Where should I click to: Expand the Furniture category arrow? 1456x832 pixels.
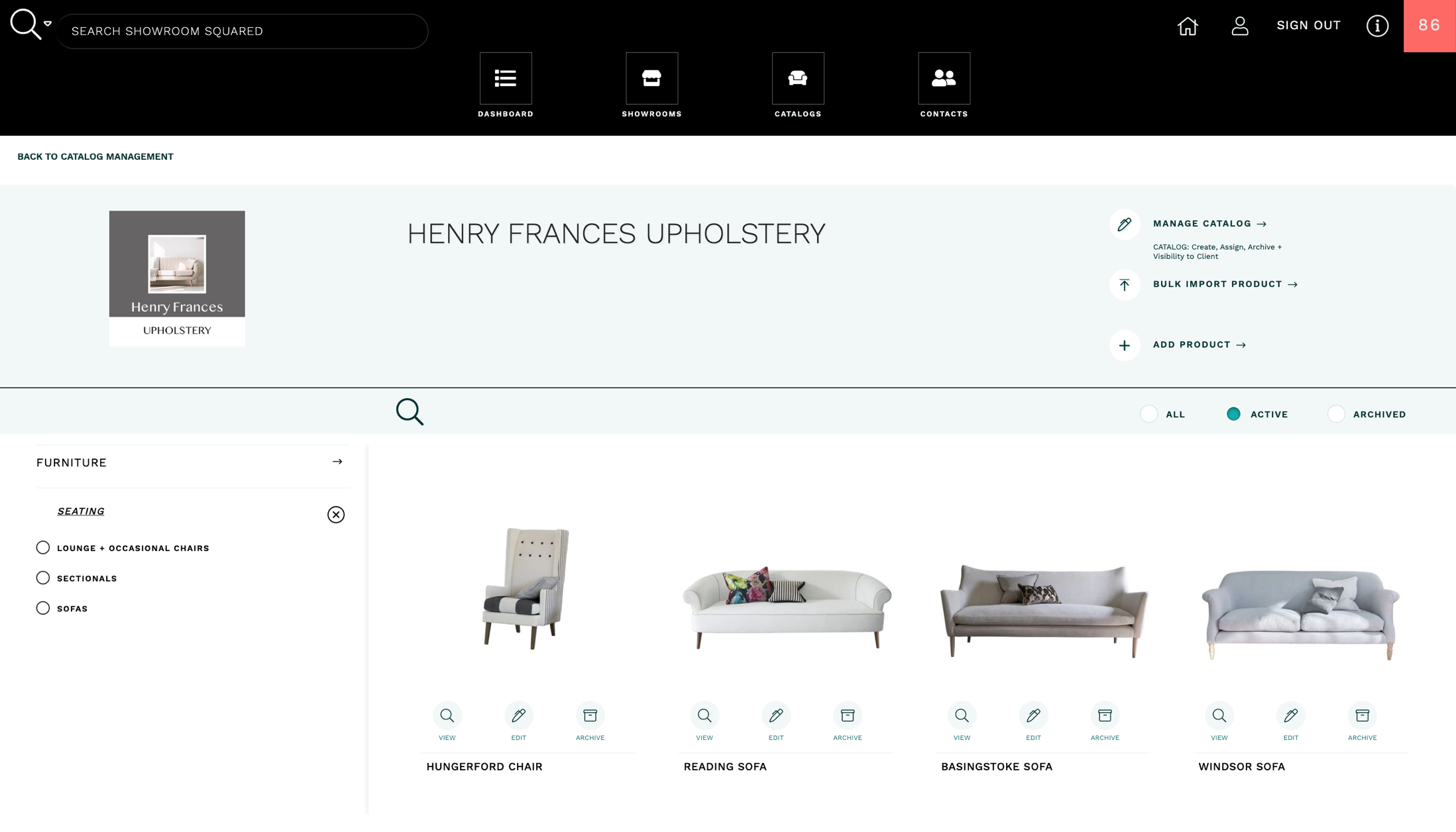pos(337,462)
